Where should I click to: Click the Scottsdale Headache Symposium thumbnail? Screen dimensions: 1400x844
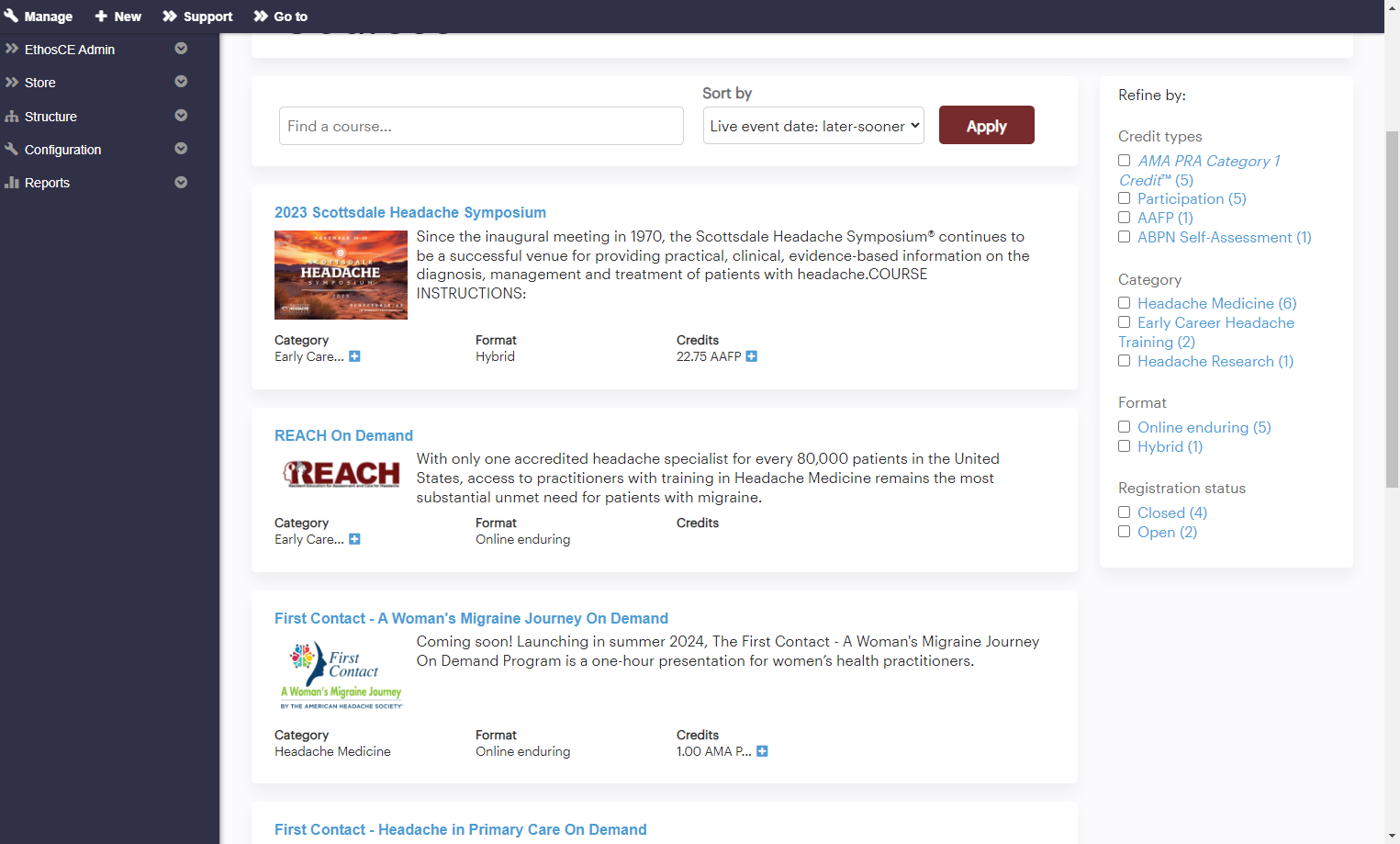(x=341, y=275)
